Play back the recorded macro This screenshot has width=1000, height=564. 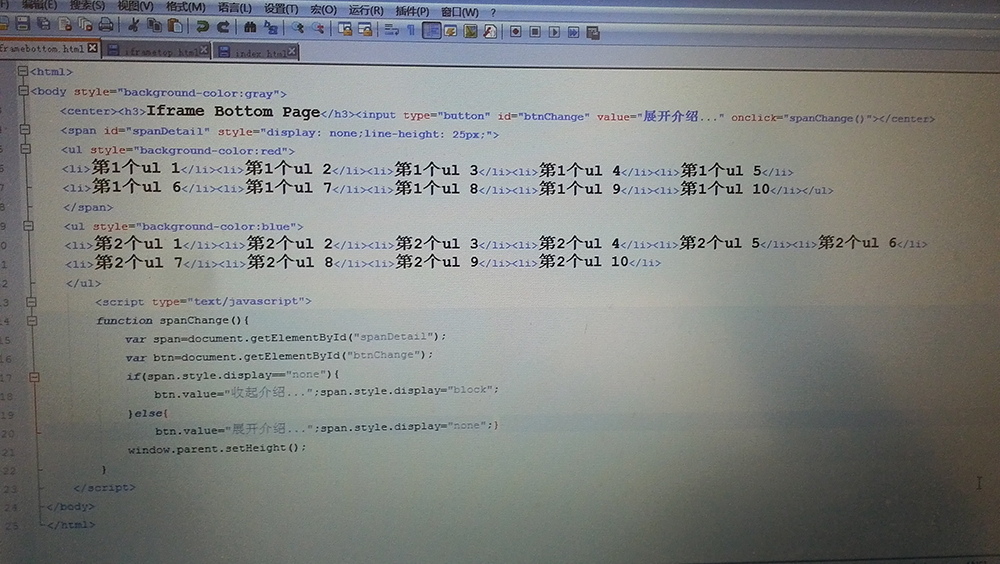click(x=554, y=32)
